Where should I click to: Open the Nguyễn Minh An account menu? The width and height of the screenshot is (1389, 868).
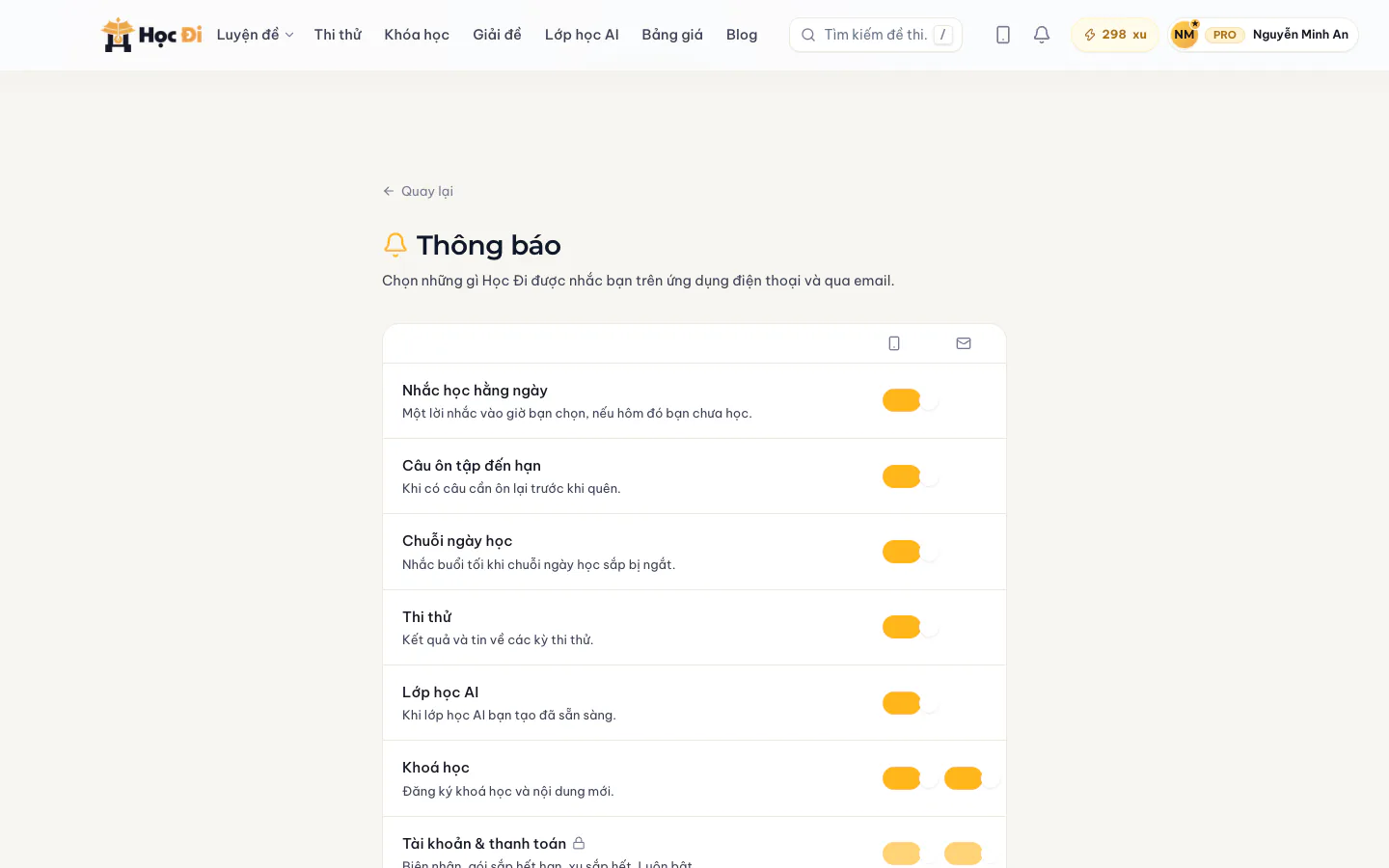pos(1263,35)
